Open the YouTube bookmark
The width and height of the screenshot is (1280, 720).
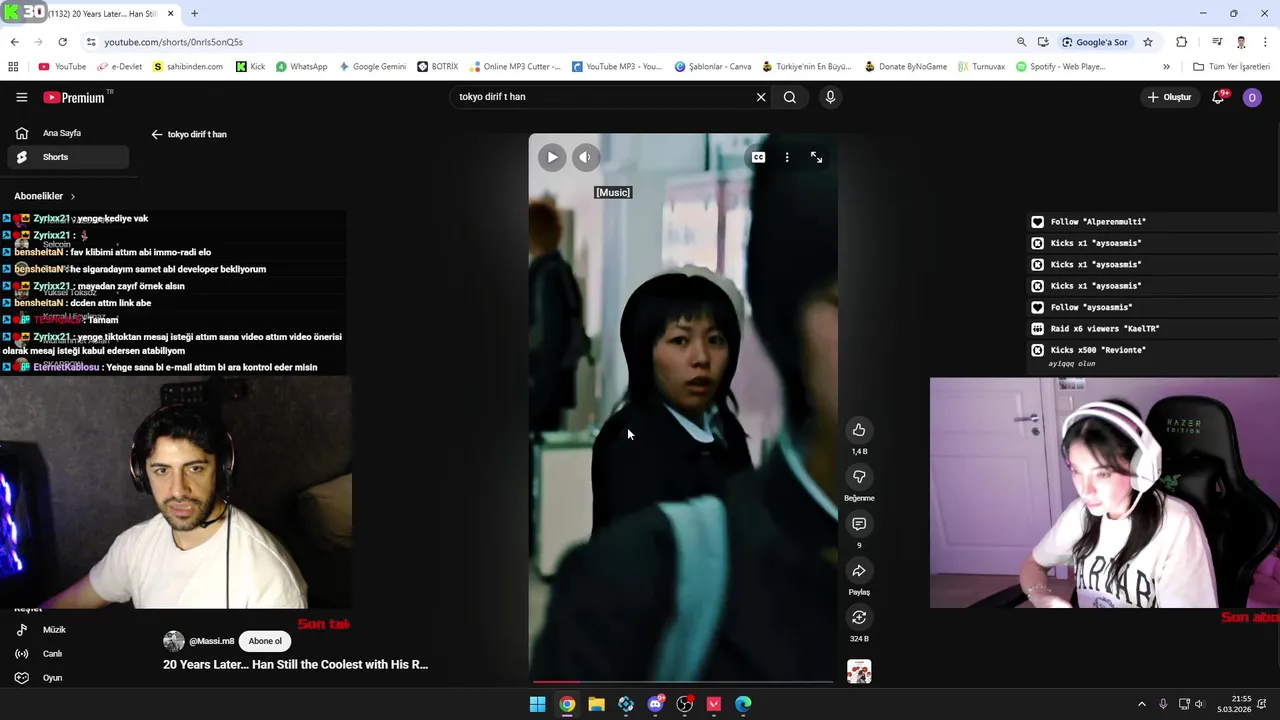(x=62, y=67)
